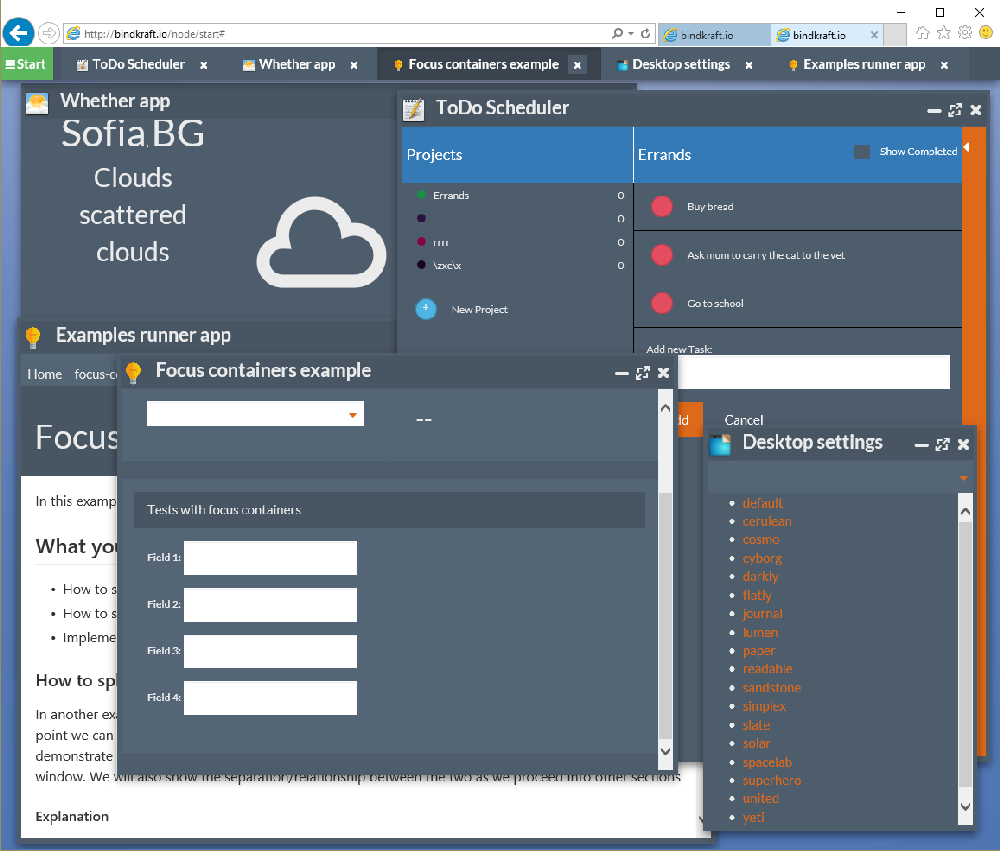Open the browser Home icon
The height and width of the screenshot is (851, 1000).
[x=922, y=33]
